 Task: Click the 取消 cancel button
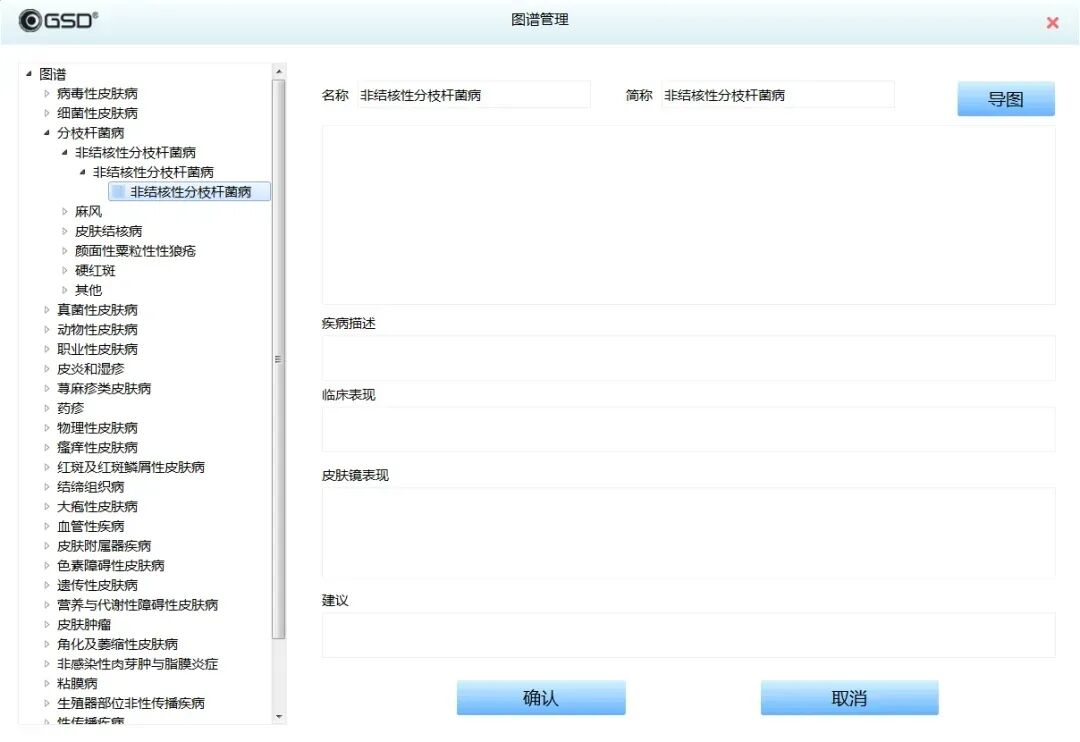(x=849, y=697)
